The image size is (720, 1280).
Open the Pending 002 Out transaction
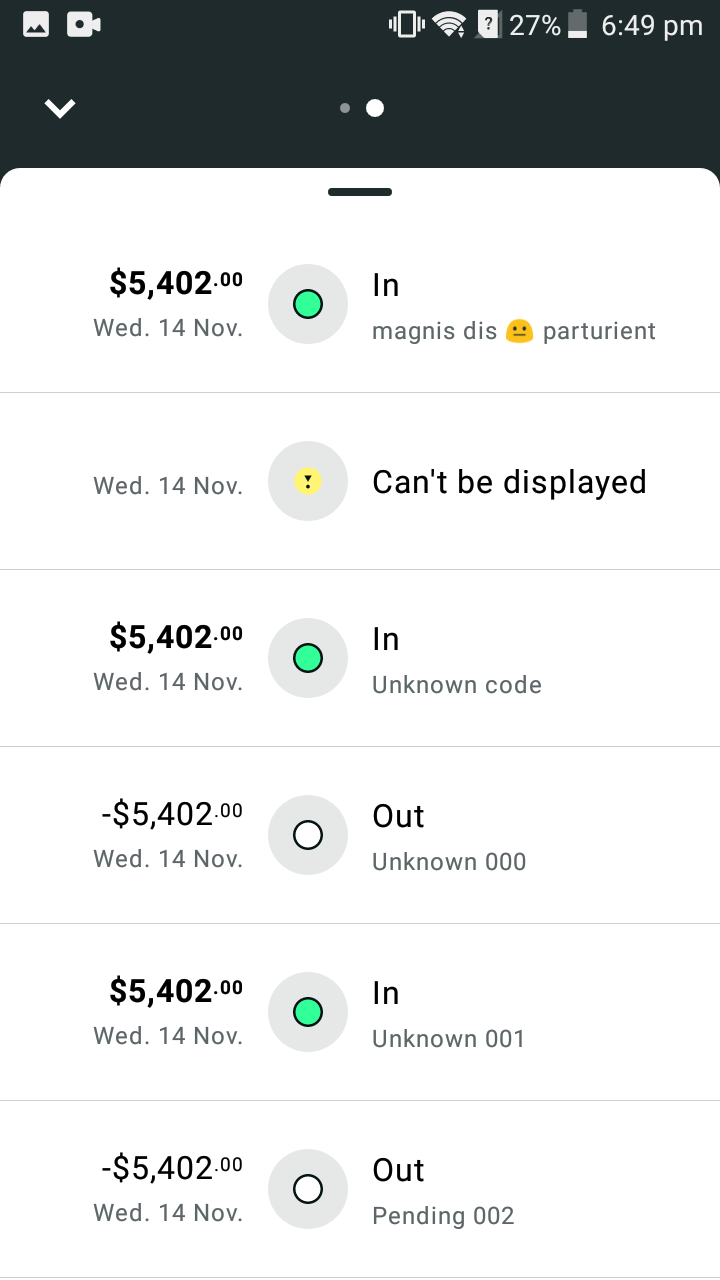pyautogui.click(x=443, y=1191)
